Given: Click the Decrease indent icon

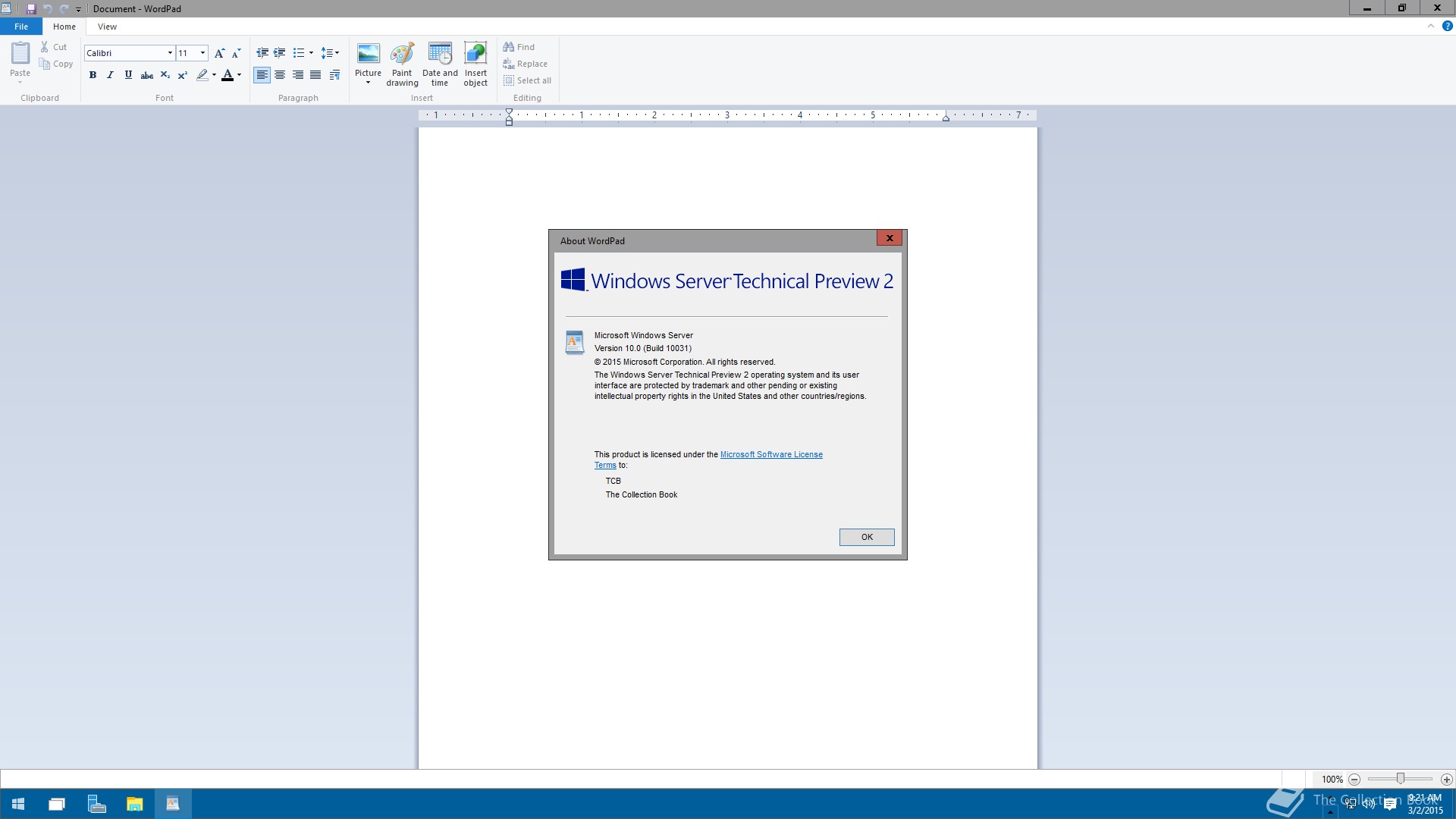Looking at the screenshot, I should point(262,53).
